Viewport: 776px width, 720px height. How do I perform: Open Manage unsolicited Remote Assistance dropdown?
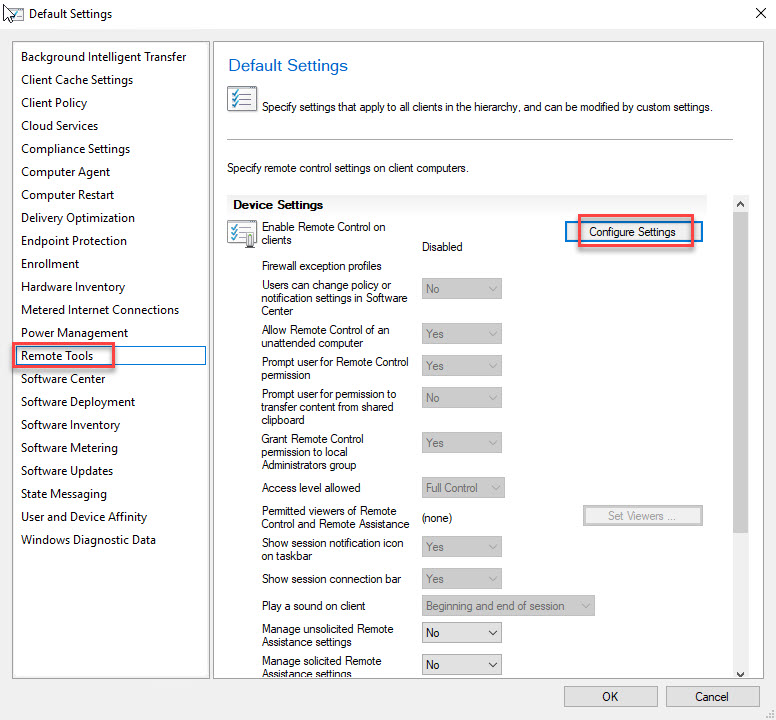coord(461,633)
